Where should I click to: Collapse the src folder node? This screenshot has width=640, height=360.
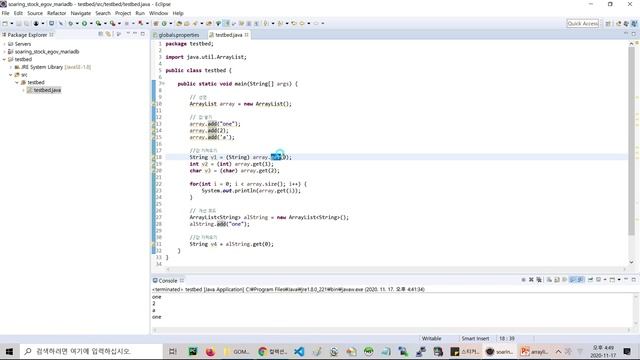click(11, 75)
